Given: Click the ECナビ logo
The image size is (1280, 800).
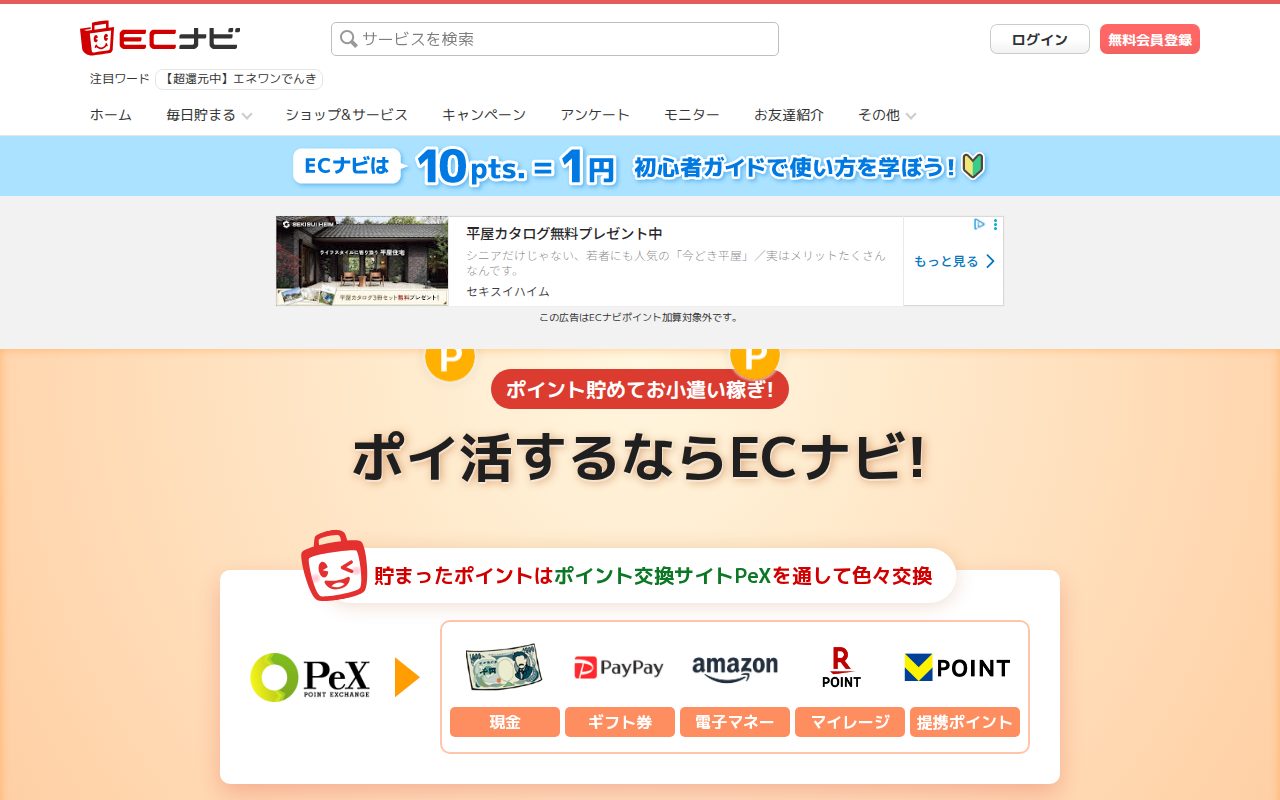Looking at the screenshot, I should click(160, 38).
